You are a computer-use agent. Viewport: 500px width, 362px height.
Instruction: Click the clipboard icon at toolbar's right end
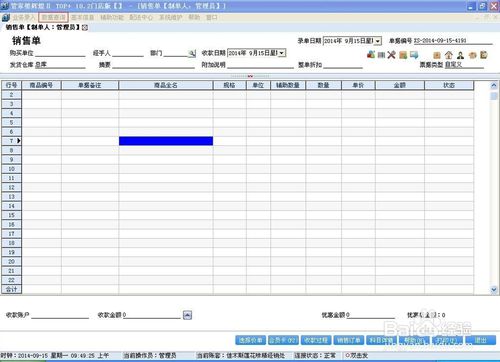click(x=484, y=55)
